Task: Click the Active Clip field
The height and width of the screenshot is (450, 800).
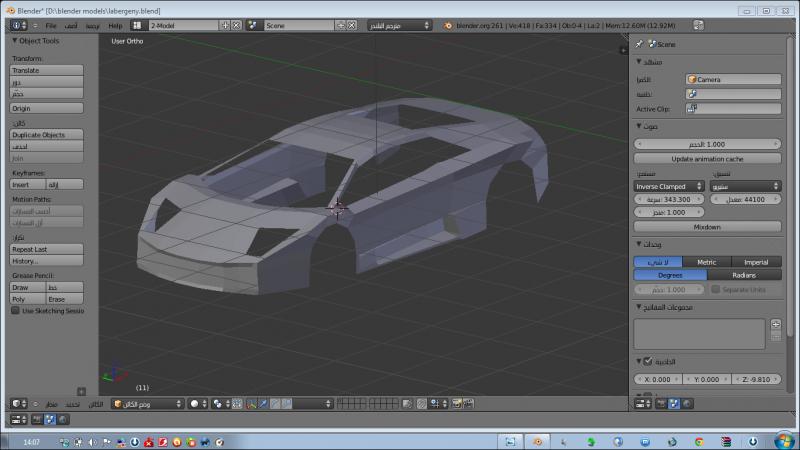Action: [x=733, y=108]
